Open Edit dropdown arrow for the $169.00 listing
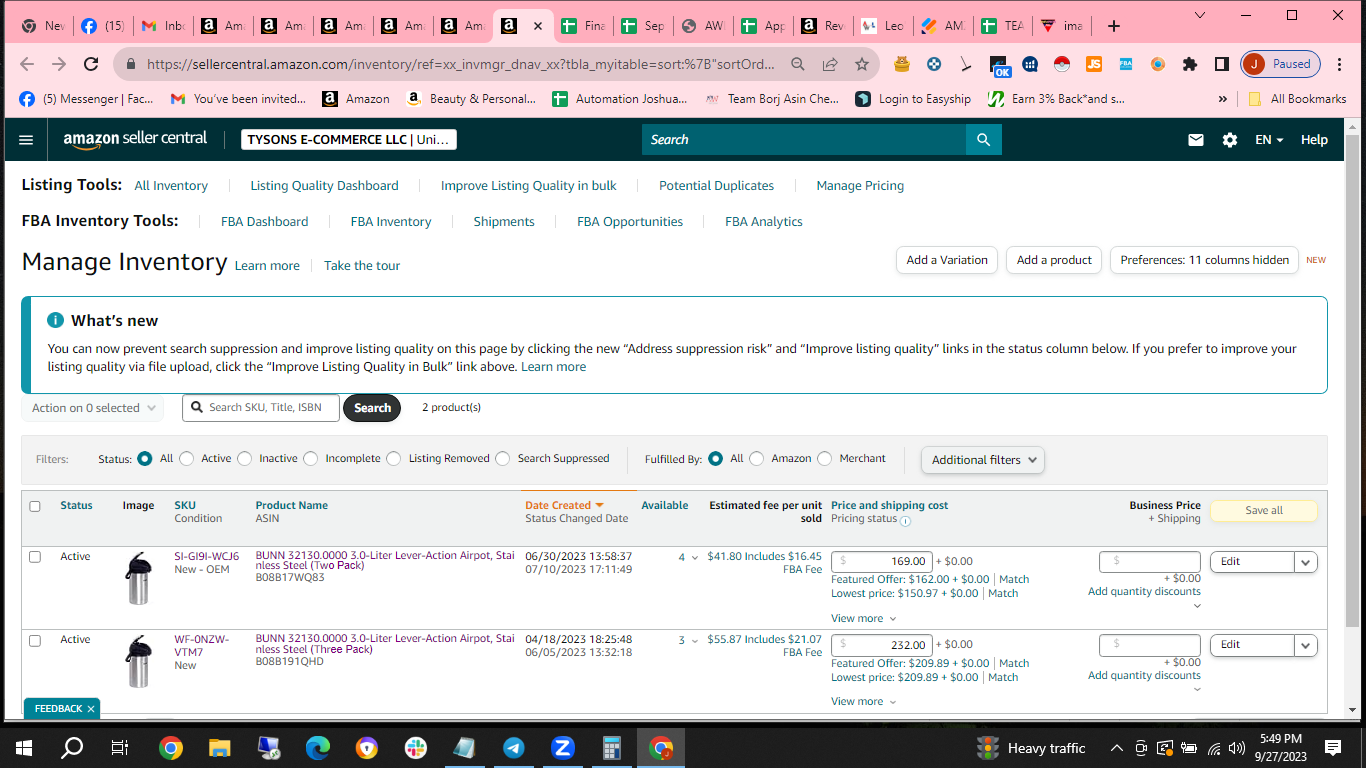The height and width of the screenshot is (768, 1366). (x=1305, y=562)
